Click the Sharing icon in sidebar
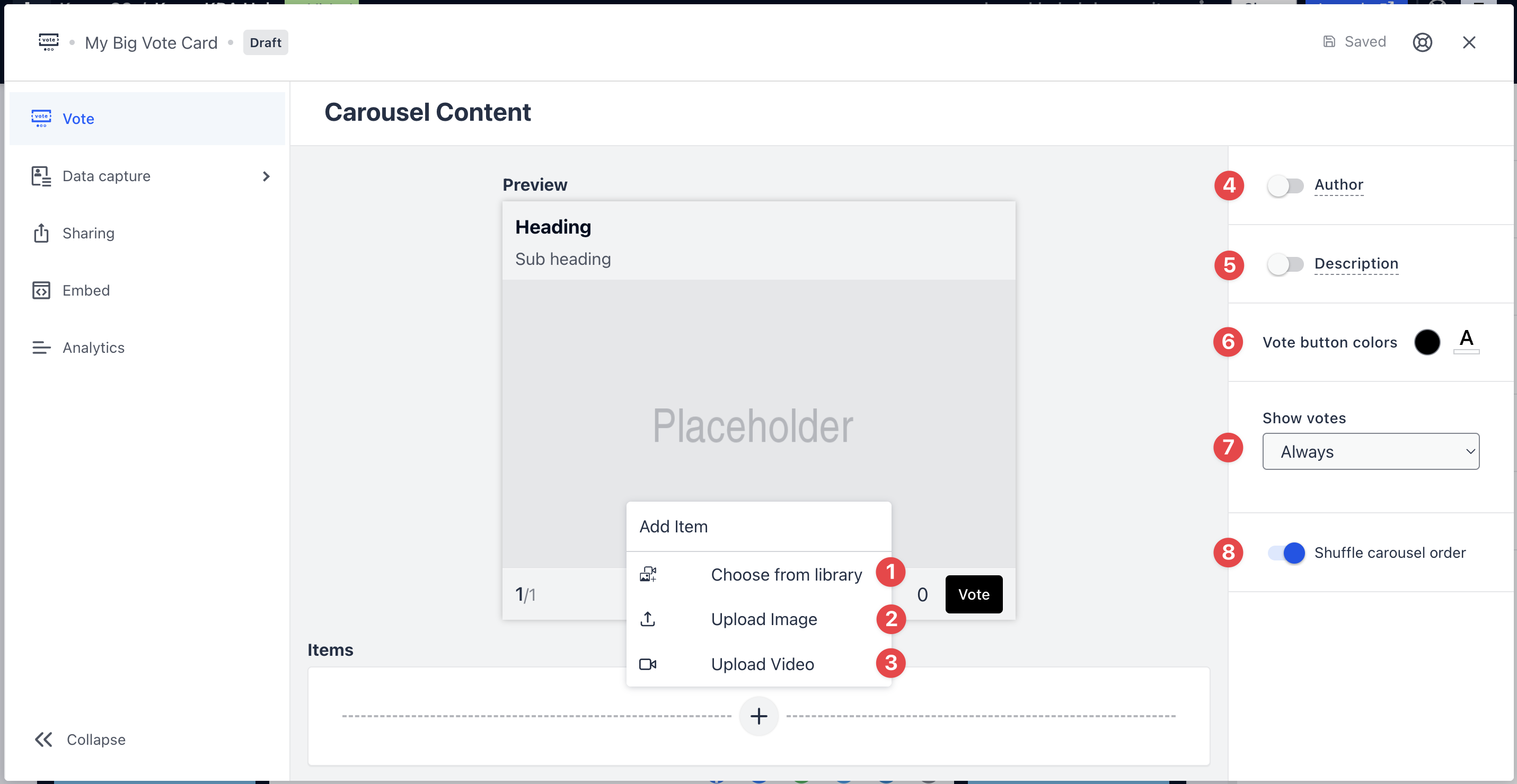 coord(41,233)
